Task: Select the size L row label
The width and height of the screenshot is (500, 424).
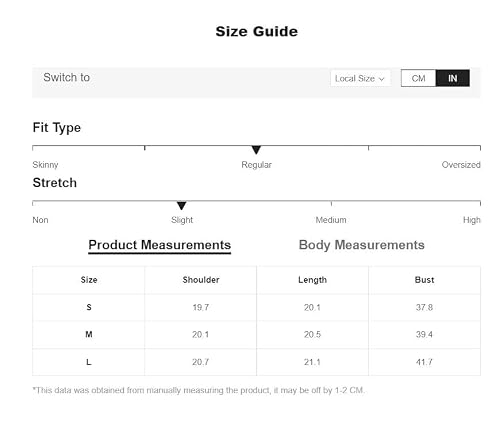Action: tap(89, 362)
